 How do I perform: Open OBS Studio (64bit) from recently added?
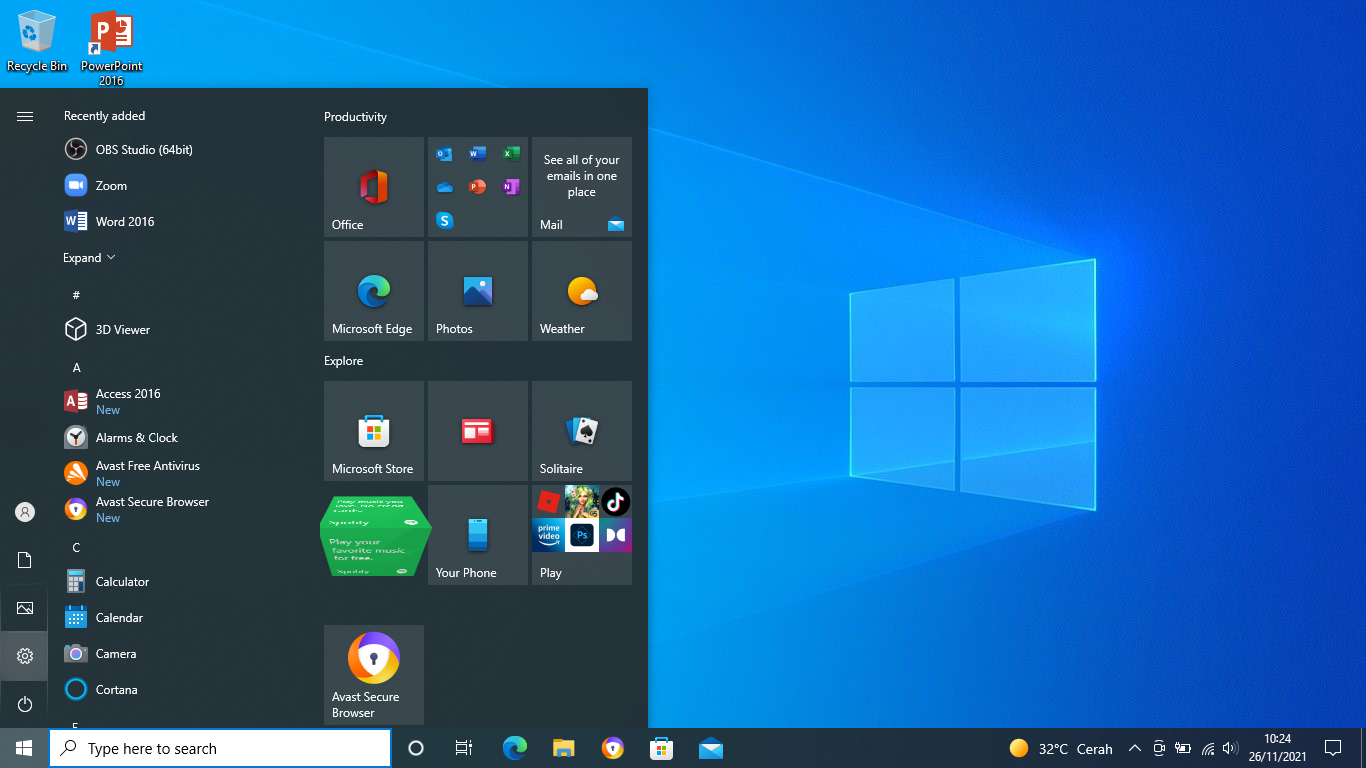(x=178, y=150)
